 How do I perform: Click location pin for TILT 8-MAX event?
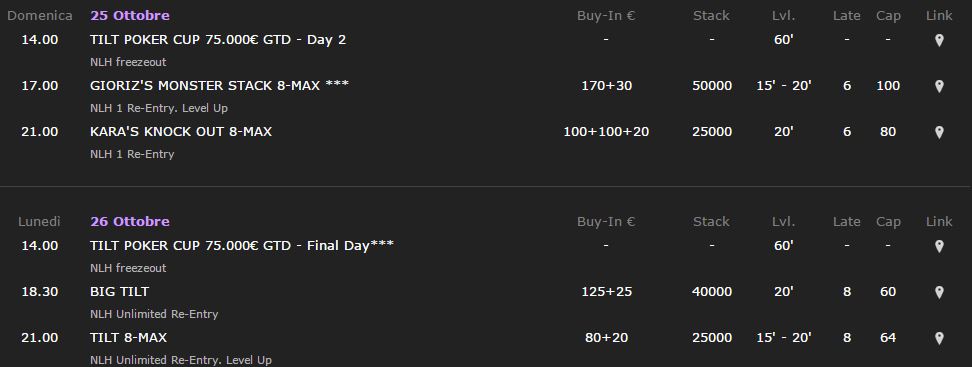(939, 338)
